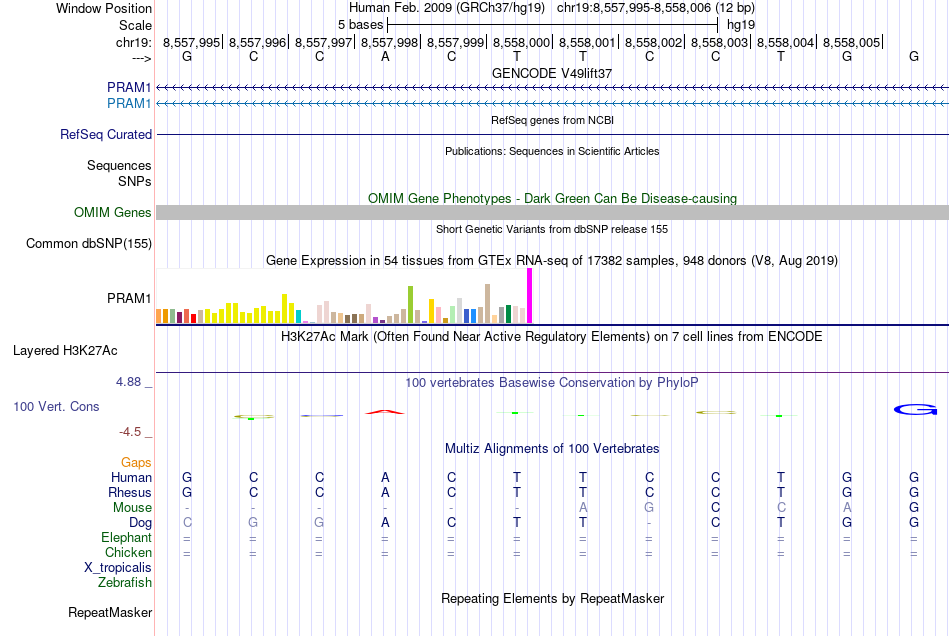The image size is (950, 636).
Task: Select the X_tropicalis species label
Action: 118,568
